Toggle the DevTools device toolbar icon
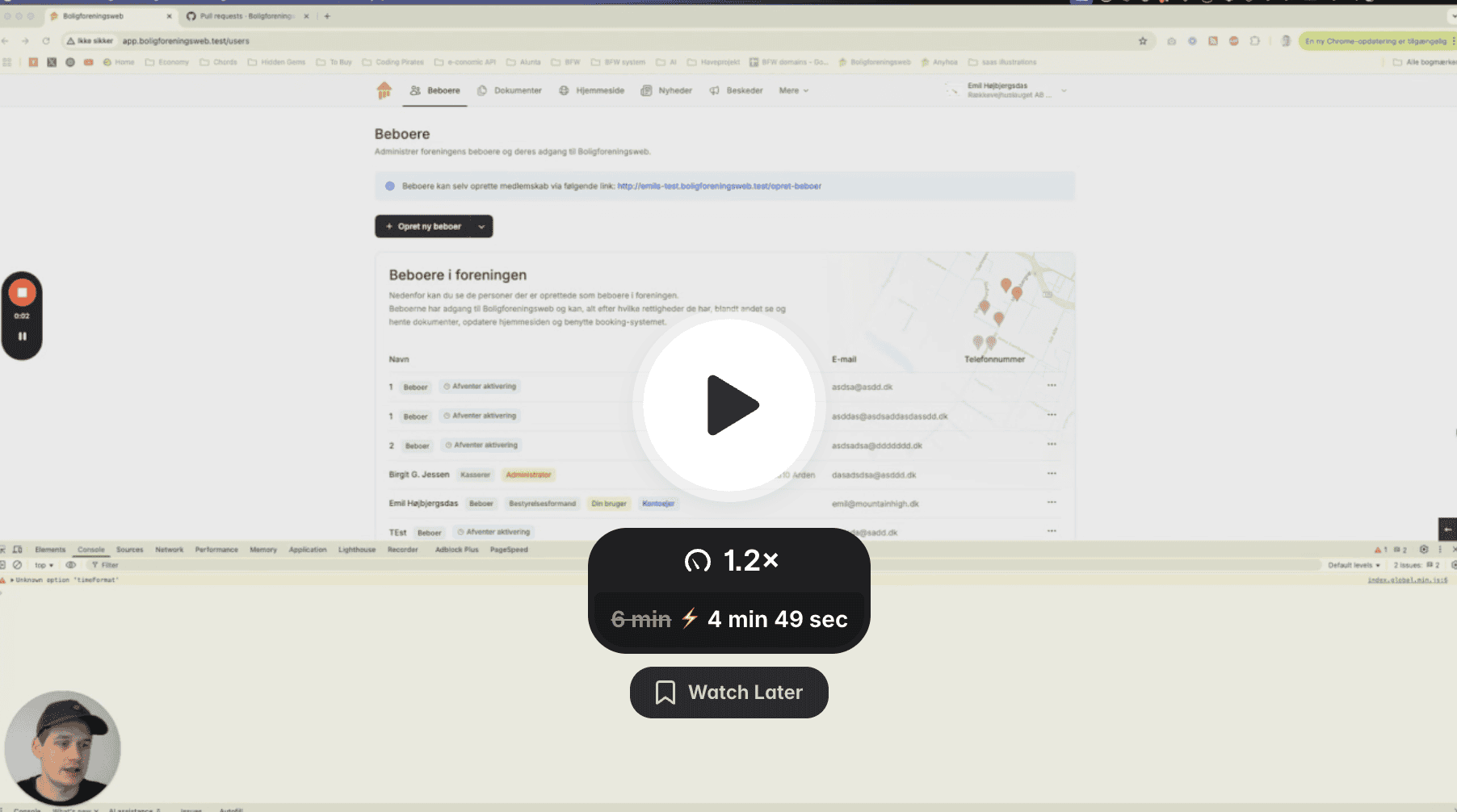1457x812 pixels. tap(18, 550)
